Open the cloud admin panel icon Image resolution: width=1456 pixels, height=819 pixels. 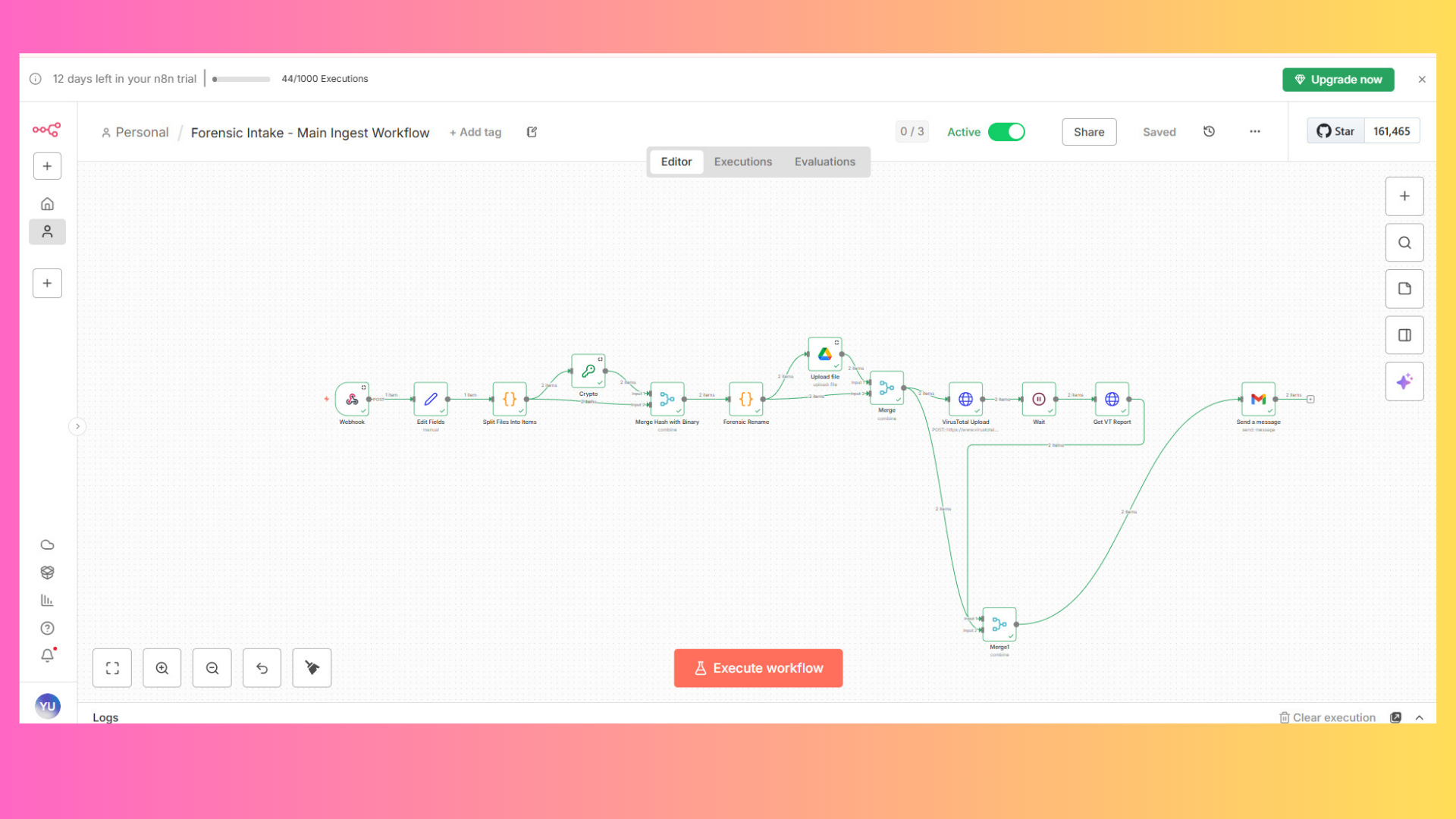point(47,544)
